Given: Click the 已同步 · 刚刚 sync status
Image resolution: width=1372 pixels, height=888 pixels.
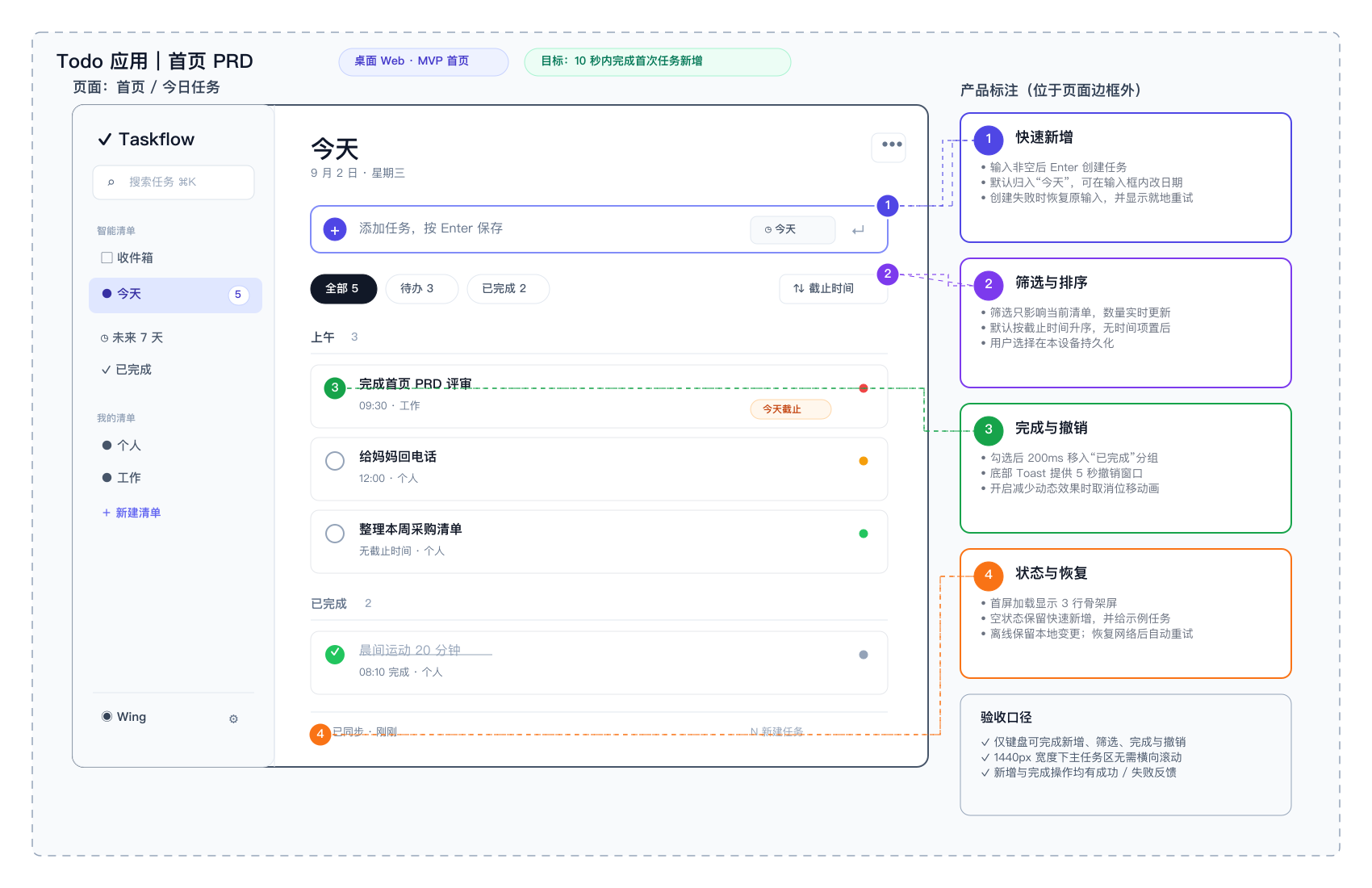Looking at the screenshot, I should point(365,731).
